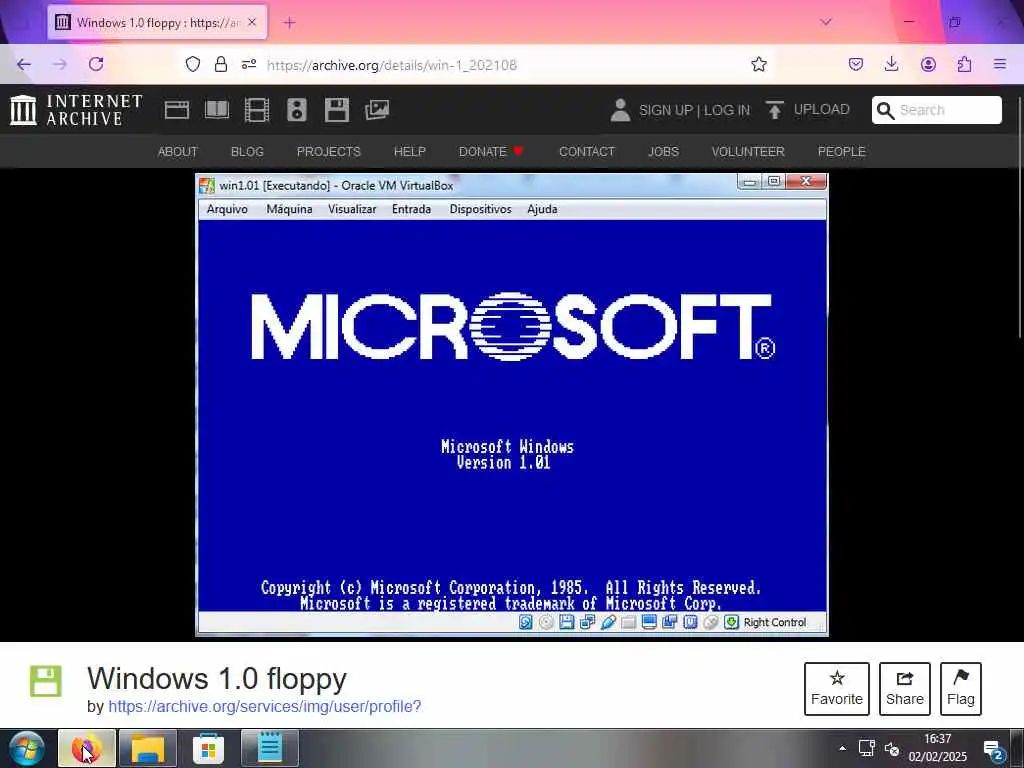This screenshot has height=768, width=1024.
Task: Click the padlock site security icon
Action: [221, 64]
